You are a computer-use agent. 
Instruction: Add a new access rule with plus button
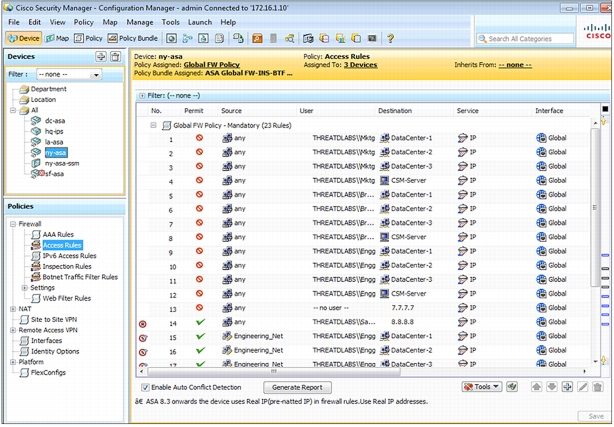pyautogui.click(x=567, y=387)
